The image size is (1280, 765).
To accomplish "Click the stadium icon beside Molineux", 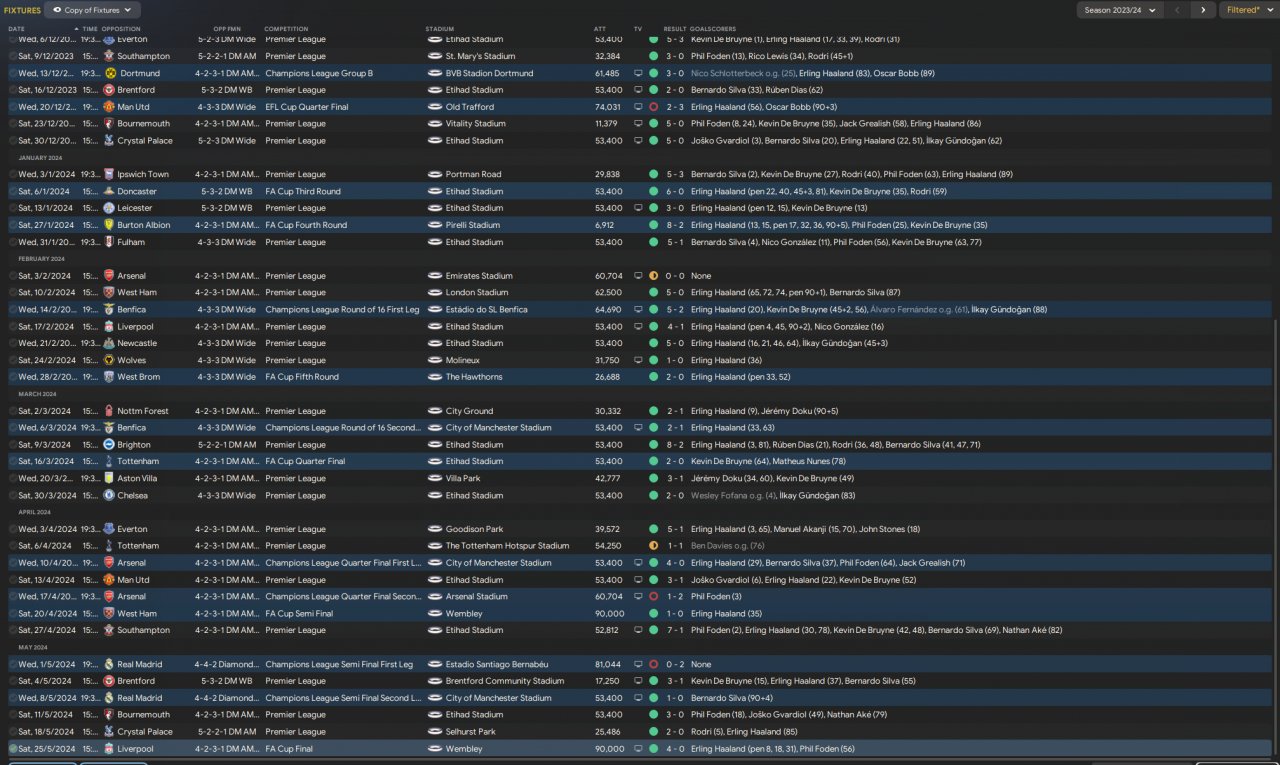I will (434, 360).
